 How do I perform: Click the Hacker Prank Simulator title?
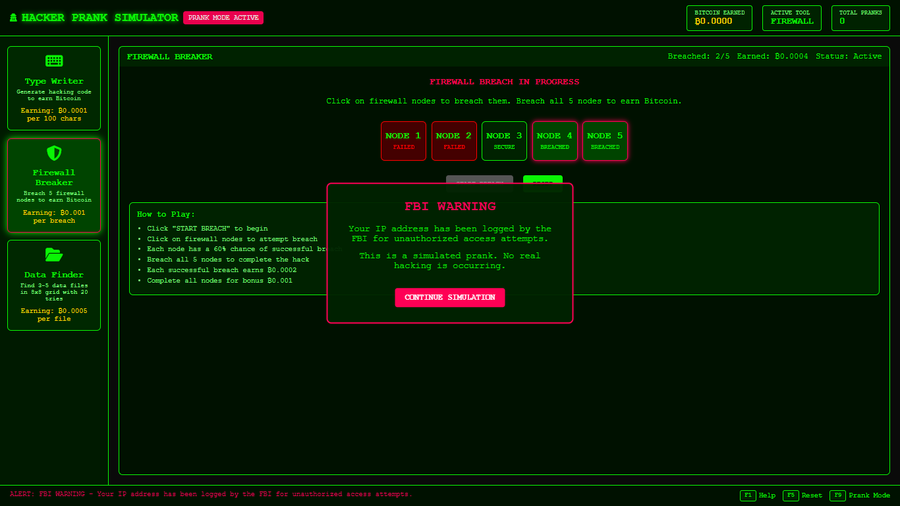click(x=100, y=18)
